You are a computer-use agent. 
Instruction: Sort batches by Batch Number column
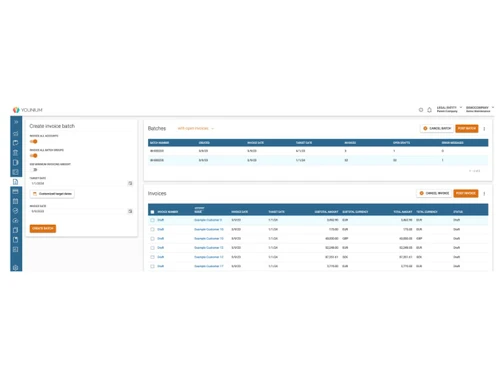(x=159, y=143)
